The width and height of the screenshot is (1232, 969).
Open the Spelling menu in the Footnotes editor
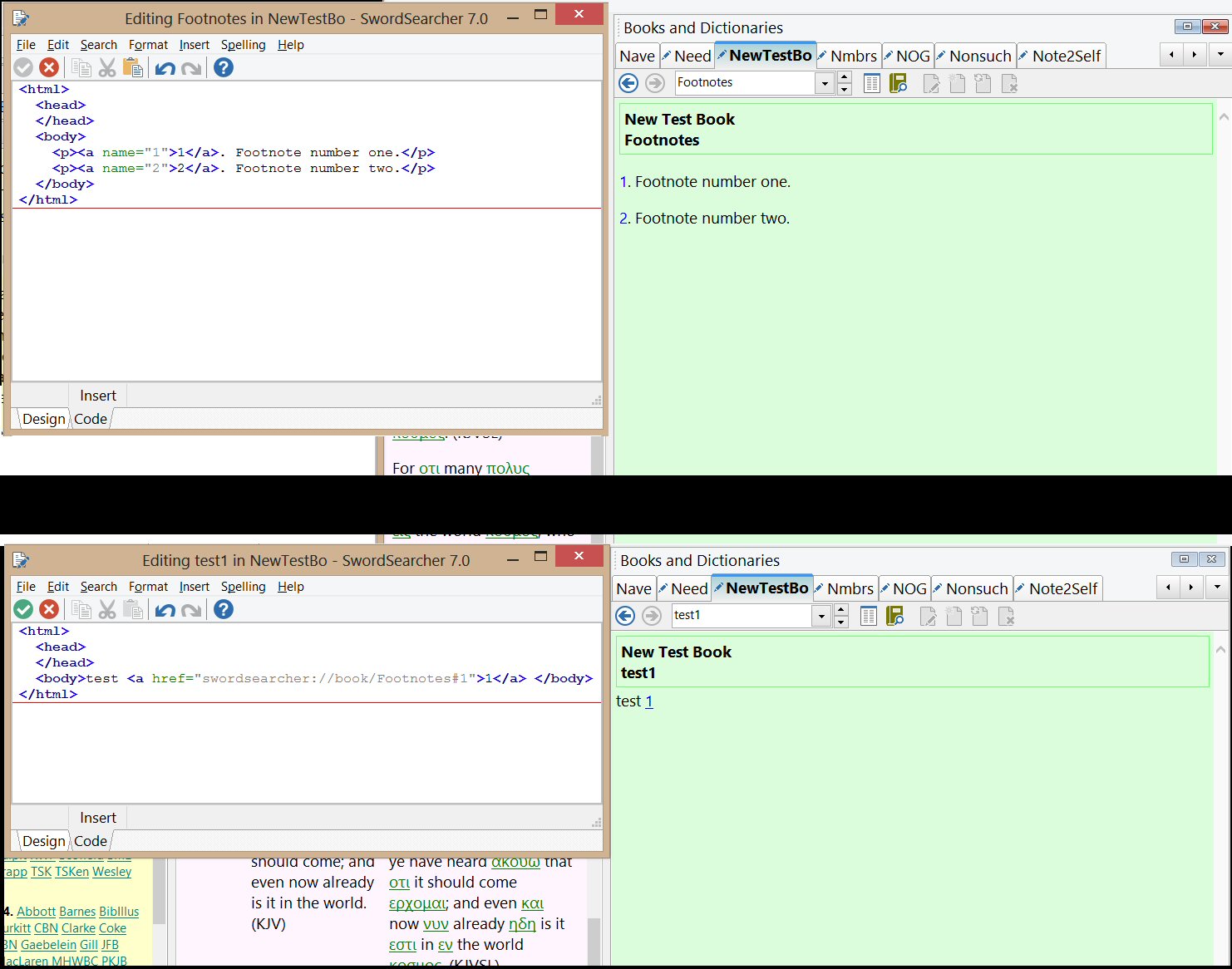click(x=243, y=45)
